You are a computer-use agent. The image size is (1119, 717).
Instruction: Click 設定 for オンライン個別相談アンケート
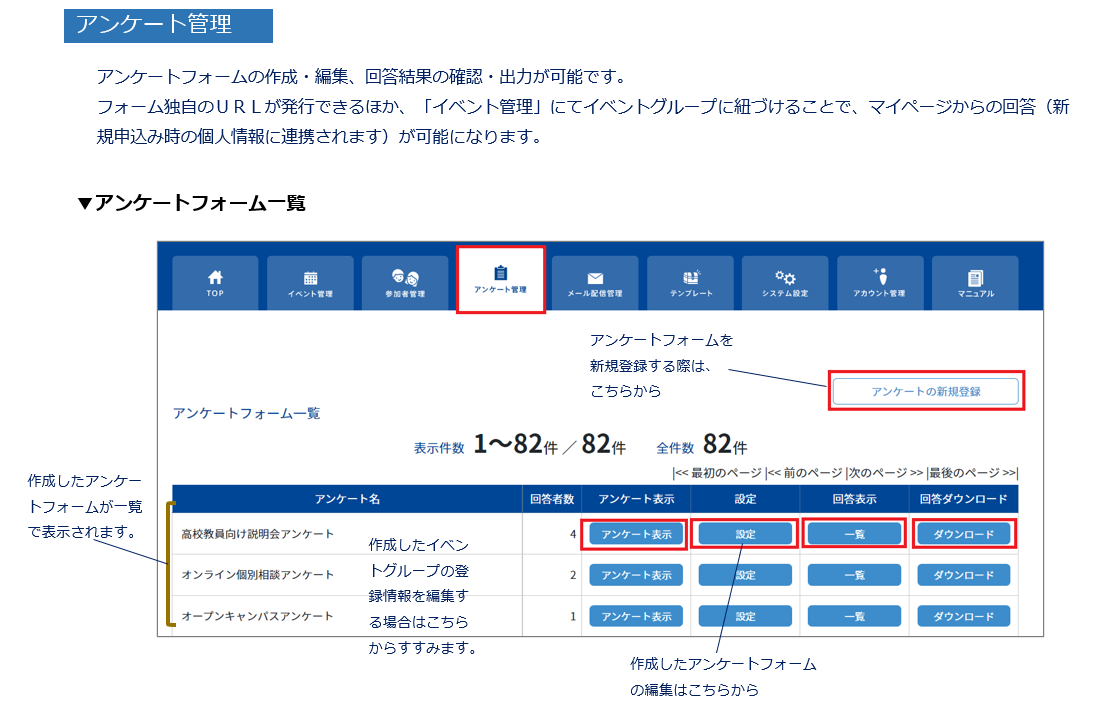[745, 575]
